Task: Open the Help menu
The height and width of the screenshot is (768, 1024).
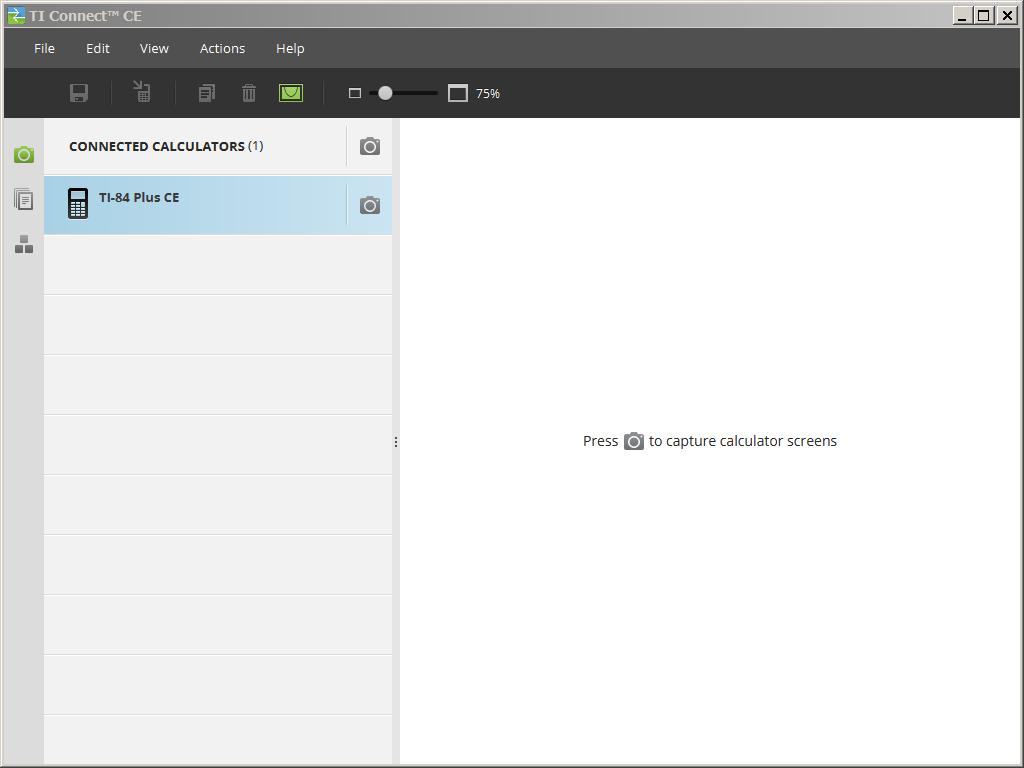Action: [x=290, y=48]
